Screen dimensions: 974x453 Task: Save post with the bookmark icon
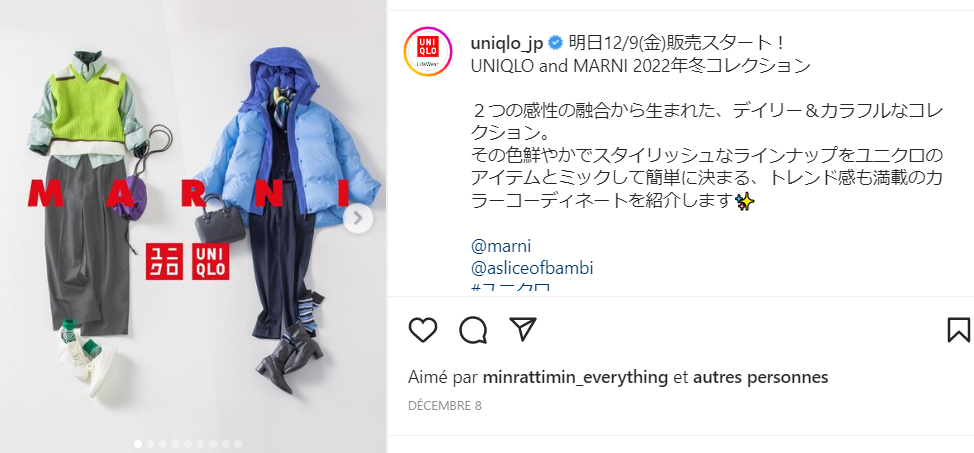pyautogui.click(x=958, y=330)
